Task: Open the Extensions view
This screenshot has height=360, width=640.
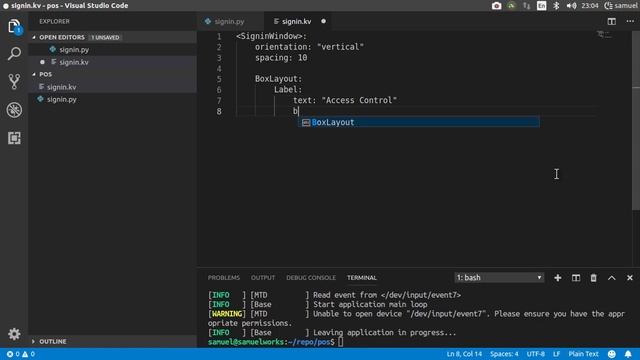Action: click(14, 138)
